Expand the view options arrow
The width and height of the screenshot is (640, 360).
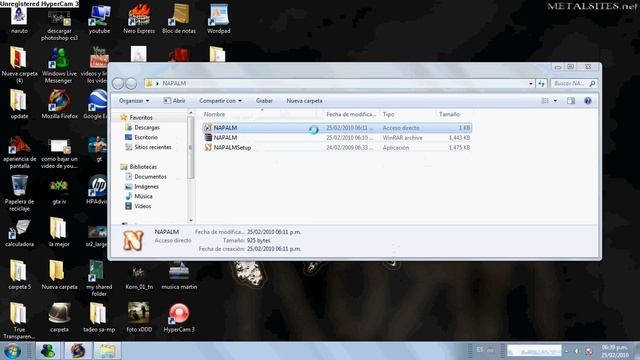pyautogui.click(x=555, y=101)
